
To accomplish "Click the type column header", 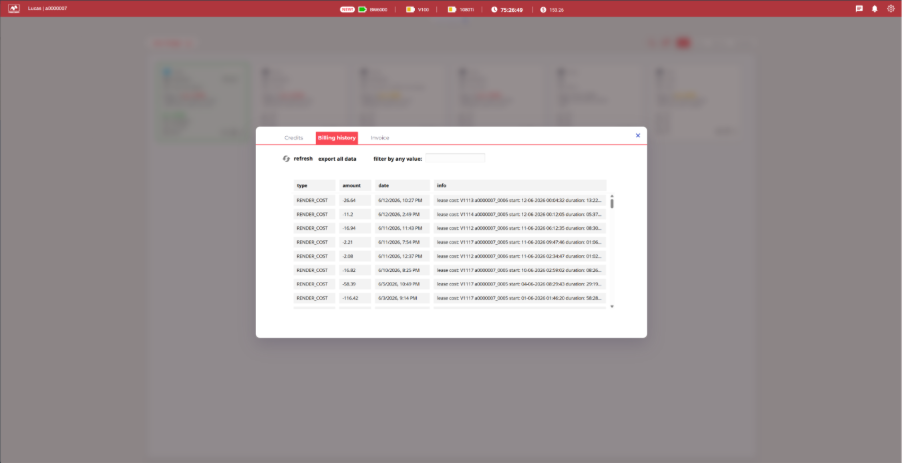I will coord(314,185).
